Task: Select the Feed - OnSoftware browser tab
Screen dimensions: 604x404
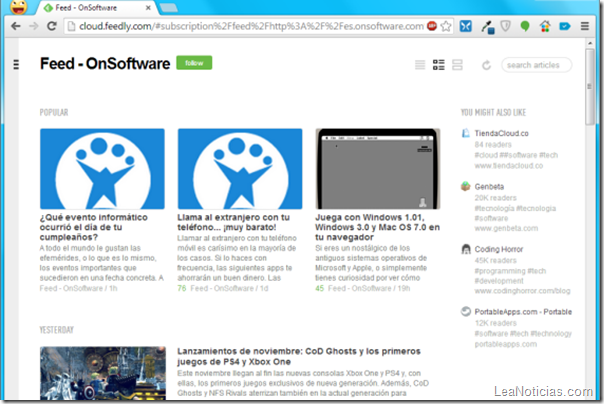Action: point(94,8)
